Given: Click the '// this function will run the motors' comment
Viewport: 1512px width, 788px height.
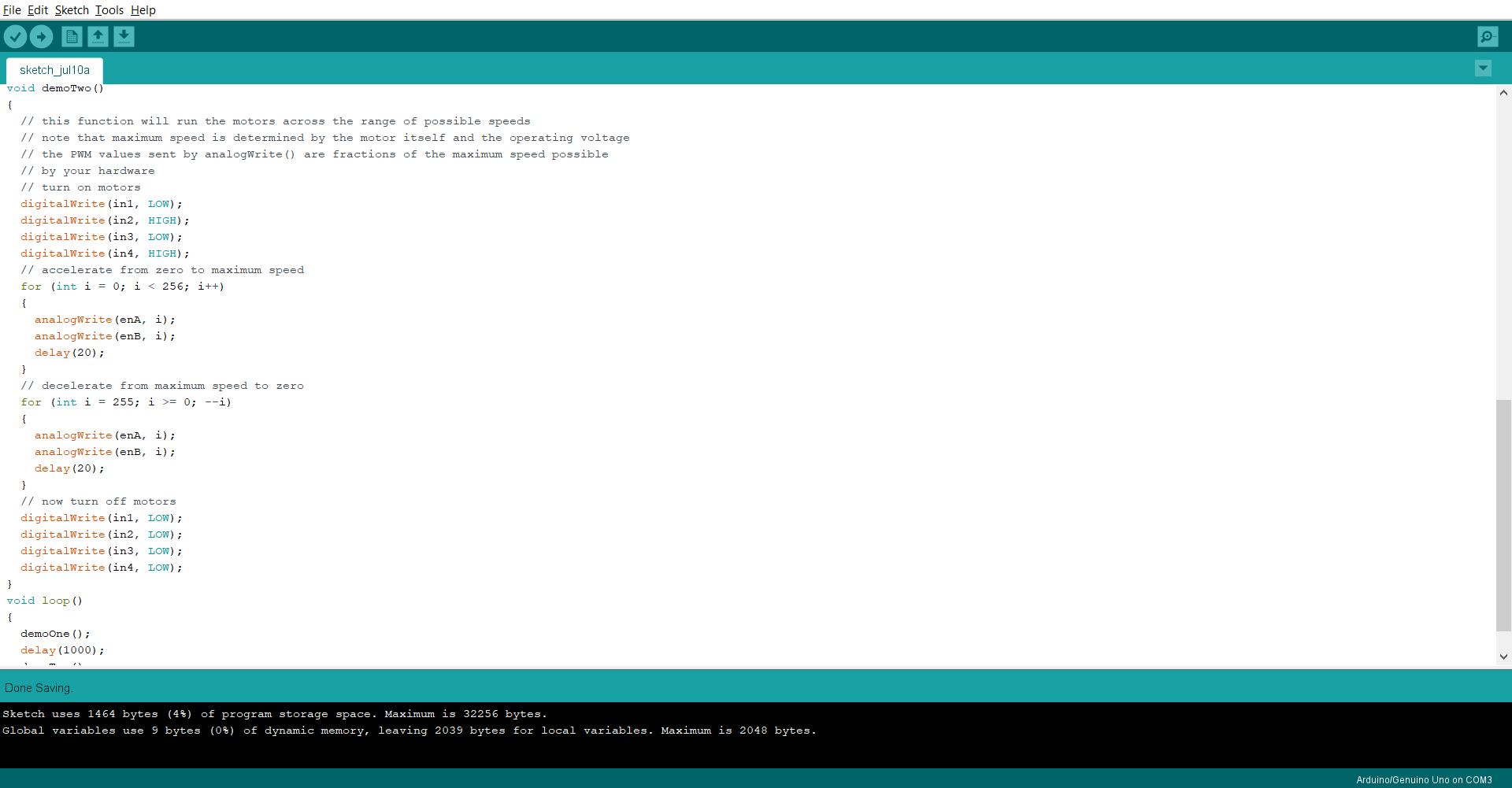Looking at the screenshot, I should (x=276, y=121).
